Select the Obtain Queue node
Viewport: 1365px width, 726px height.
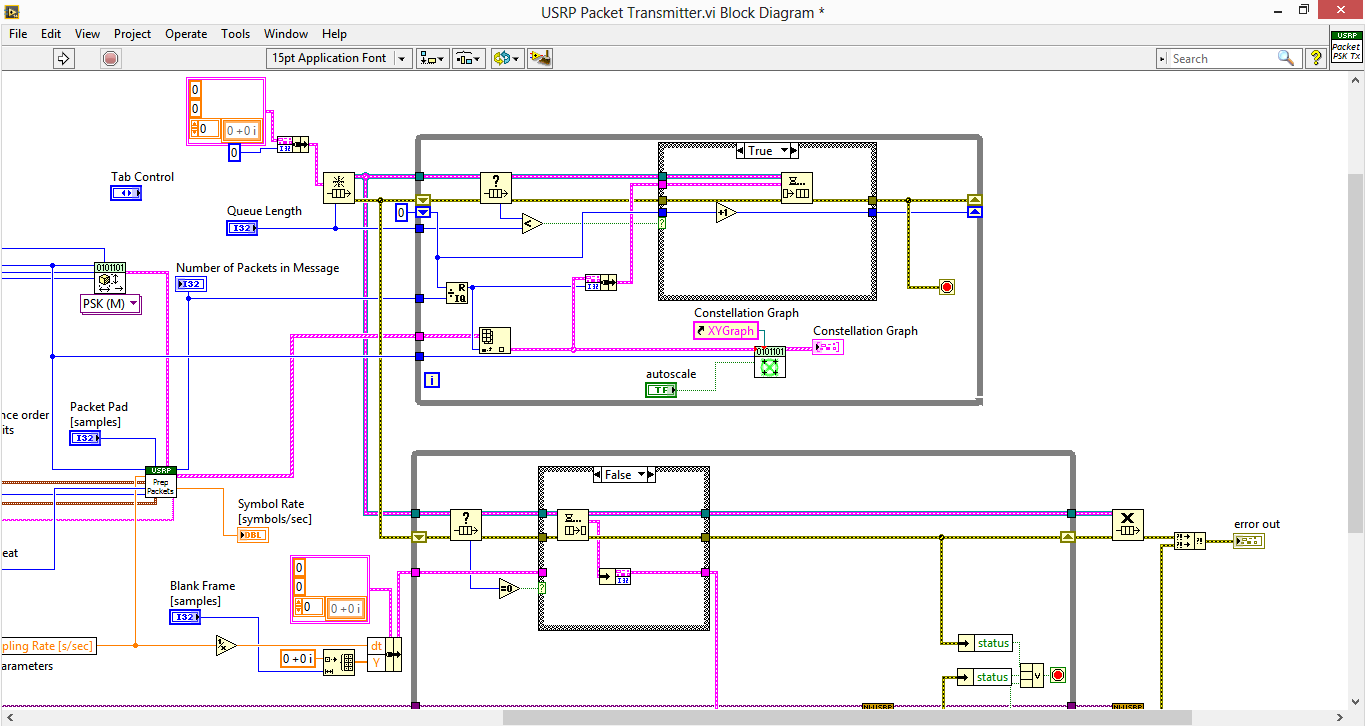pos(338,188)
